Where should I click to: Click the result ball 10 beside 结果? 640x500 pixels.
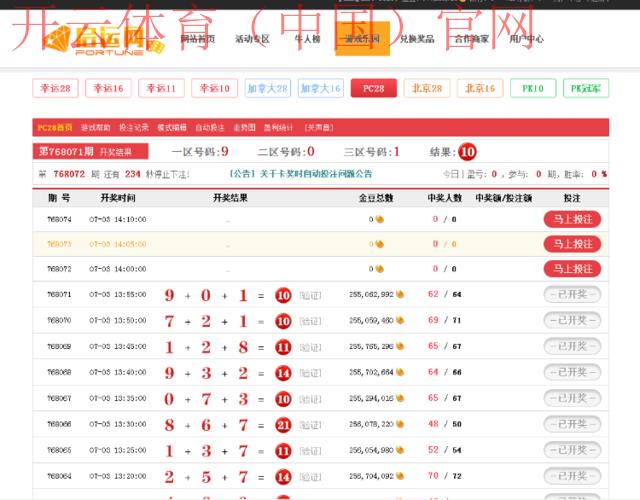(x=467, y=152)
